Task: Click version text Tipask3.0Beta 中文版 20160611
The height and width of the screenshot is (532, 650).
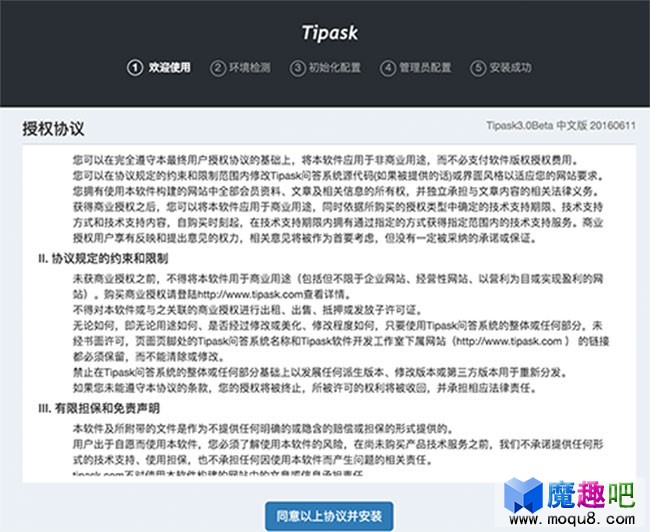Action: [561, 126]
